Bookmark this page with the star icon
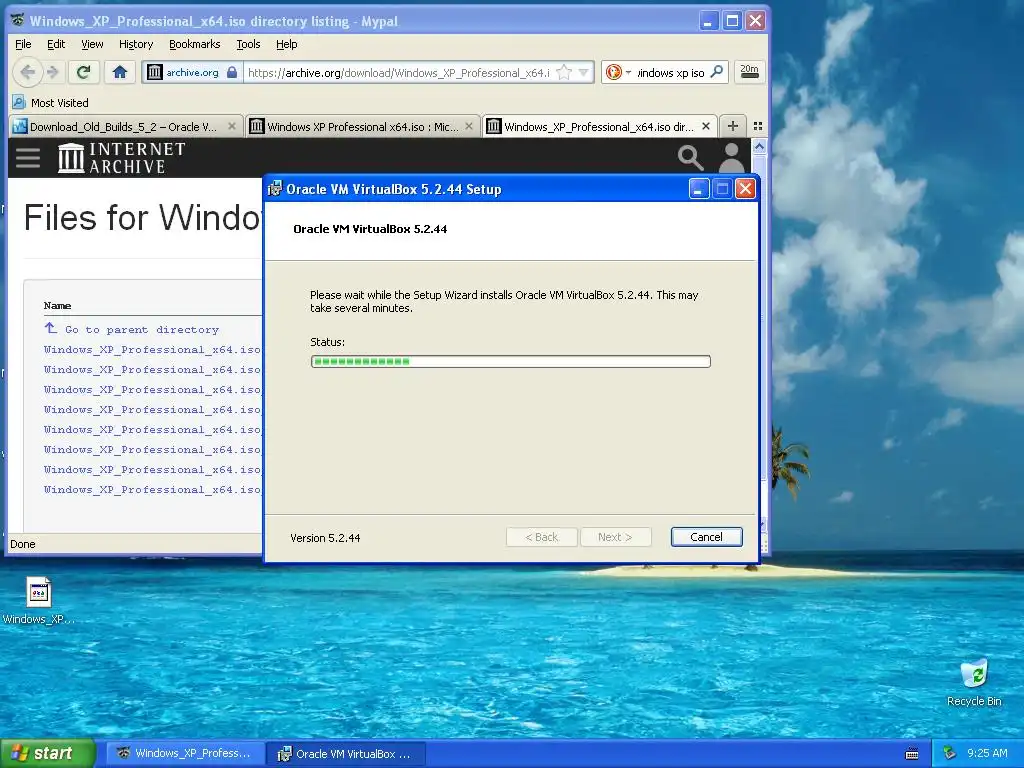 point(564,72)
